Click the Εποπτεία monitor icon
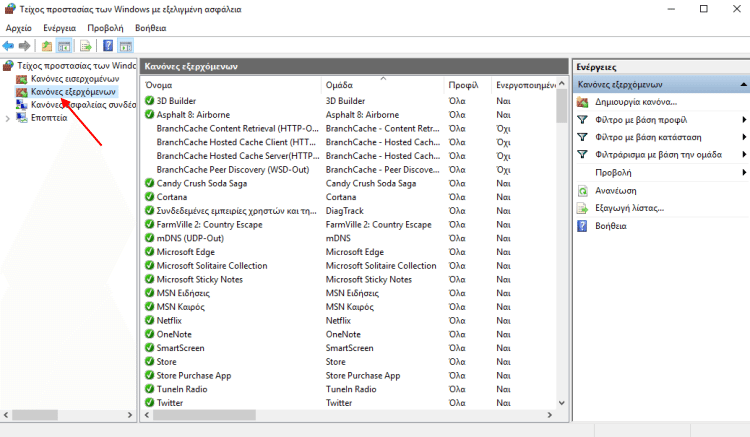750x437 pixels. (22, 118)
